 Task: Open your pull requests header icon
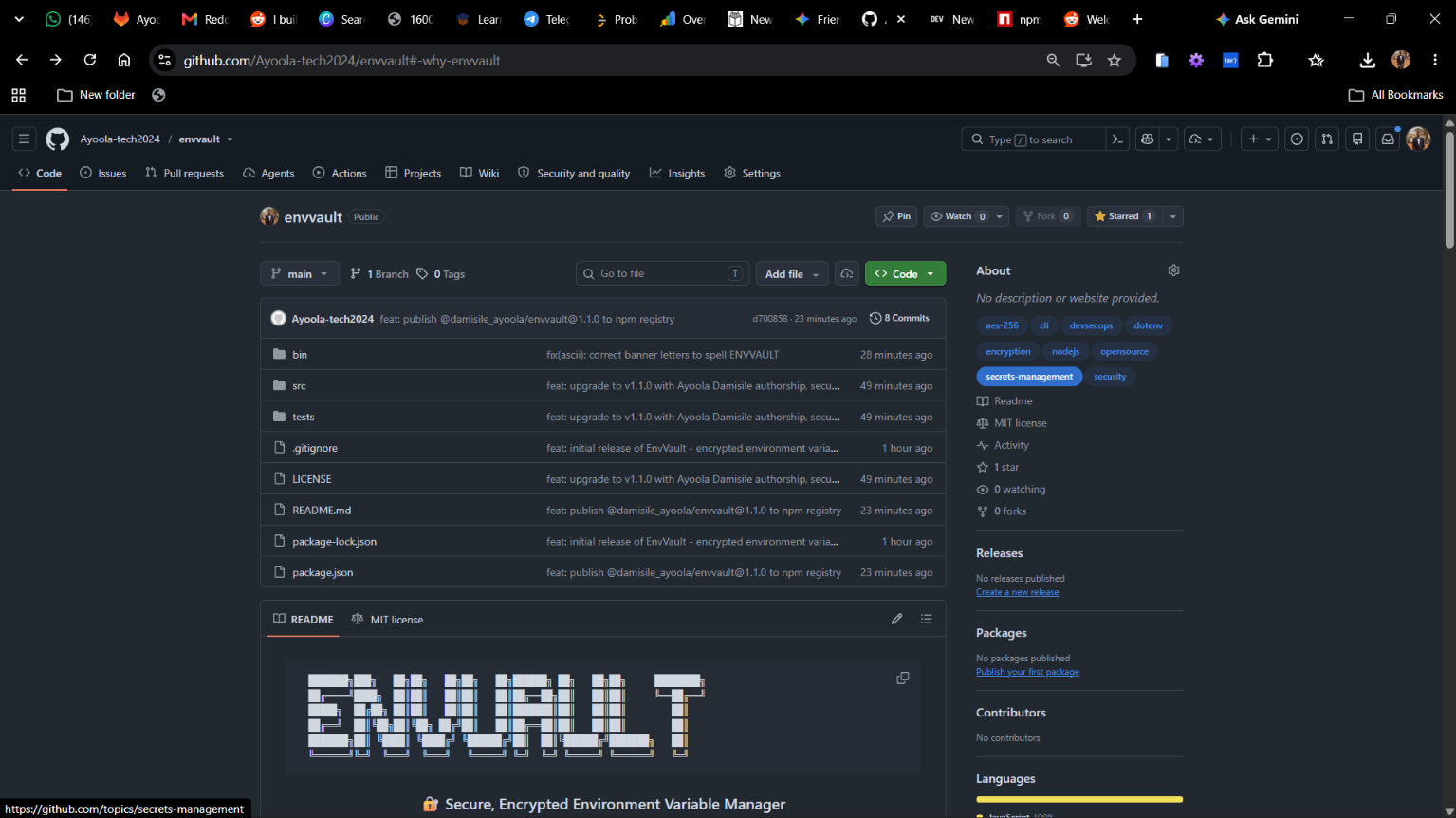click(x=1327, y=139)
